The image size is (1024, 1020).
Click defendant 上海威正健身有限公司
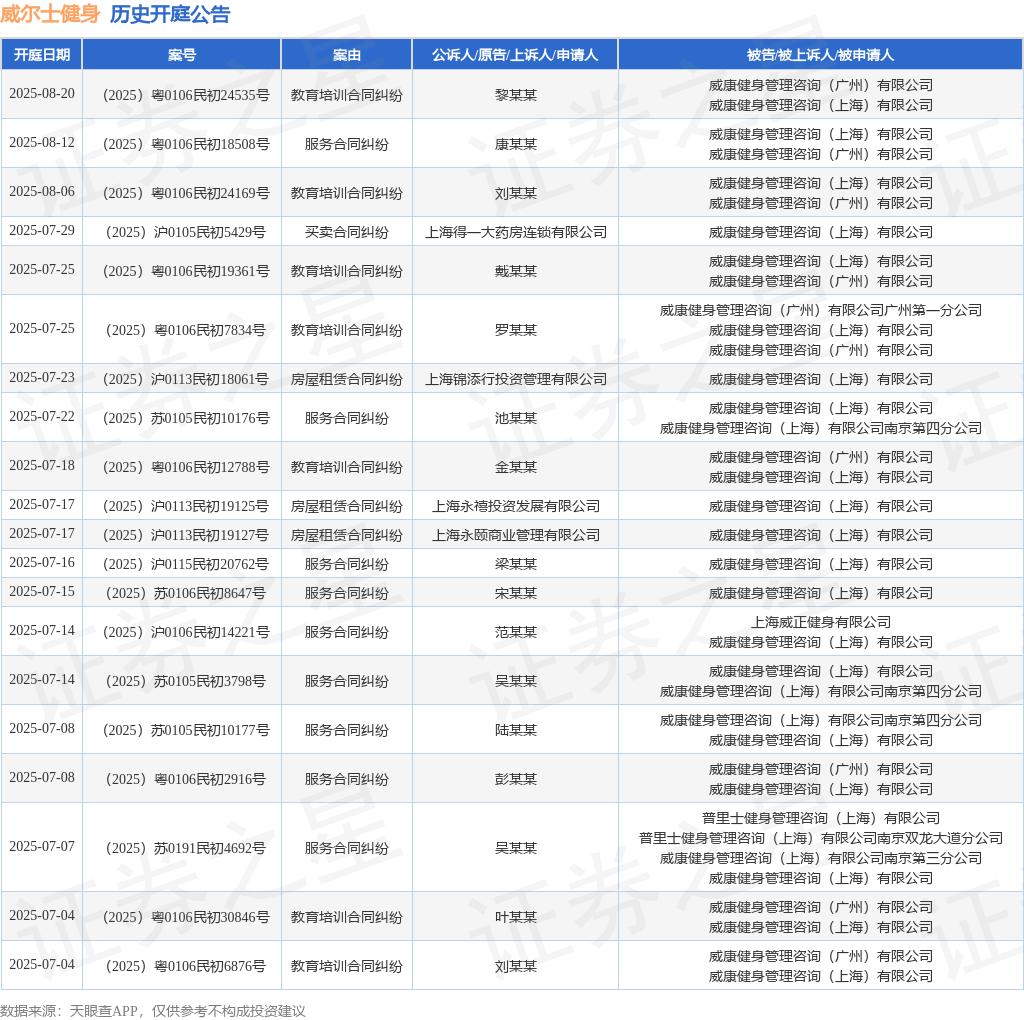coord(821,622)
